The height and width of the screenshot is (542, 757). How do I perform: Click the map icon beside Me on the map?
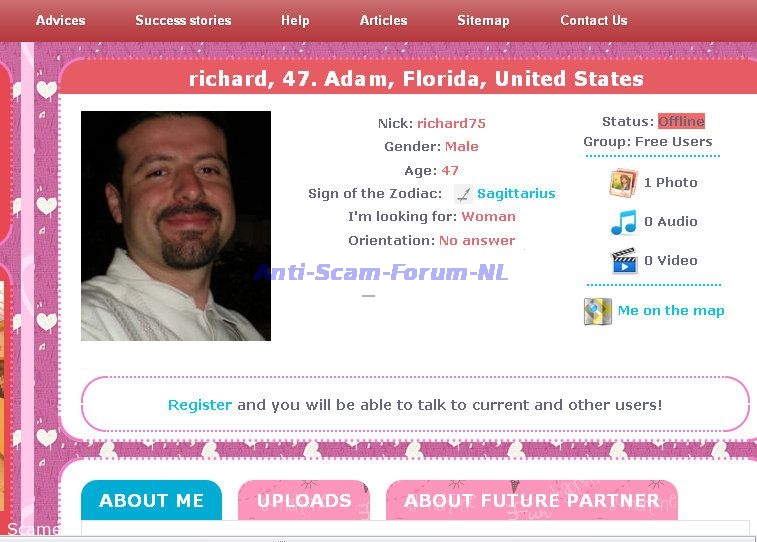[597, 311]
